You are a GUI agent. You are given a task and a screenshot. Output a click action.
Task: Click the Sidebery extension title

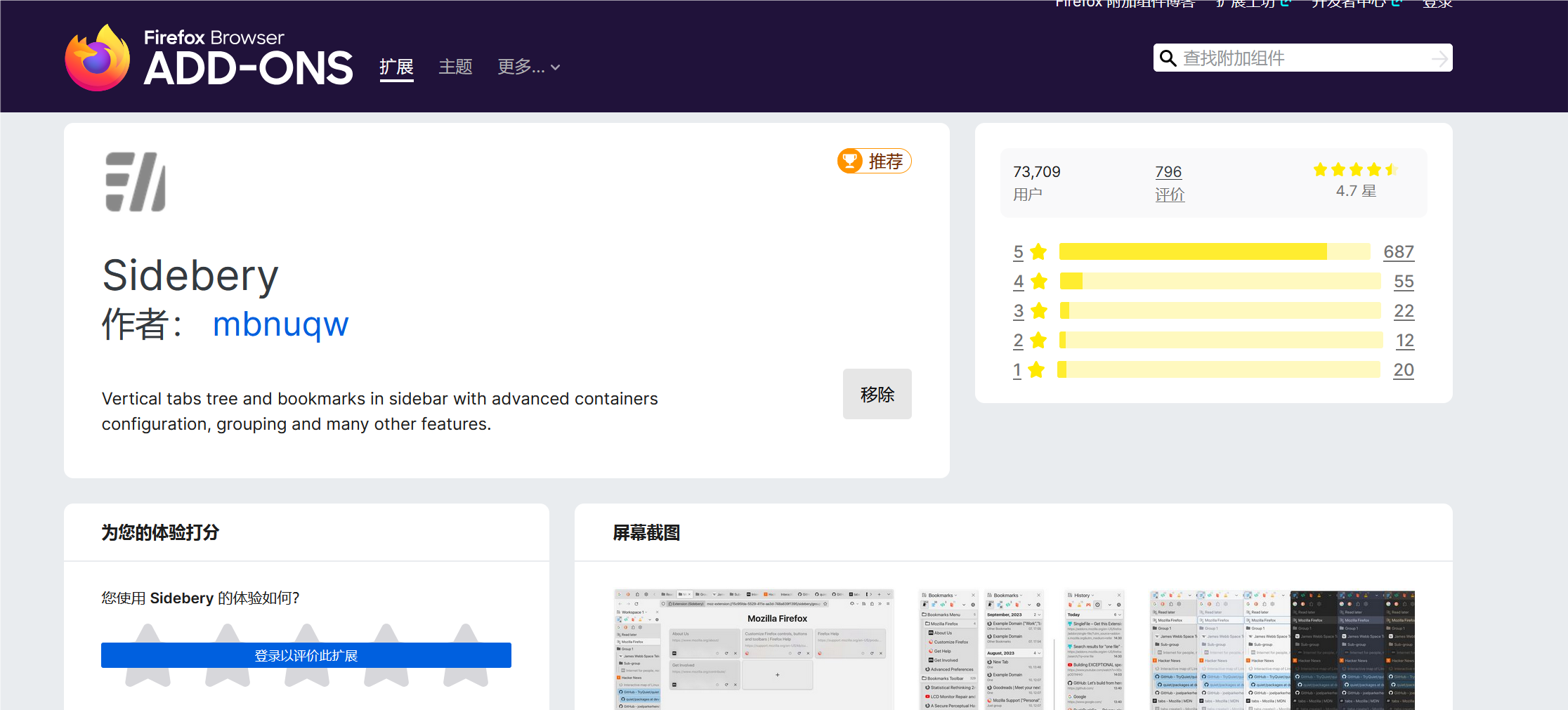190,275
